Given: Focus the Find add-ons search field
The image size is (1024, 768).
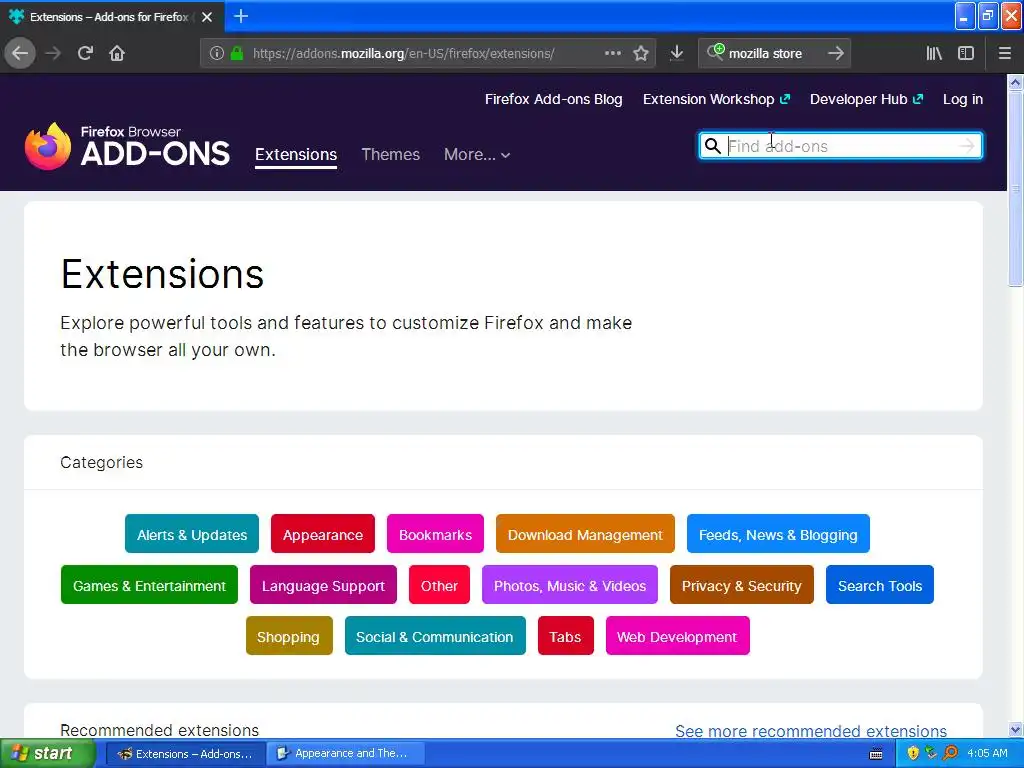Looking at the screenshot, I should (840, 146).
